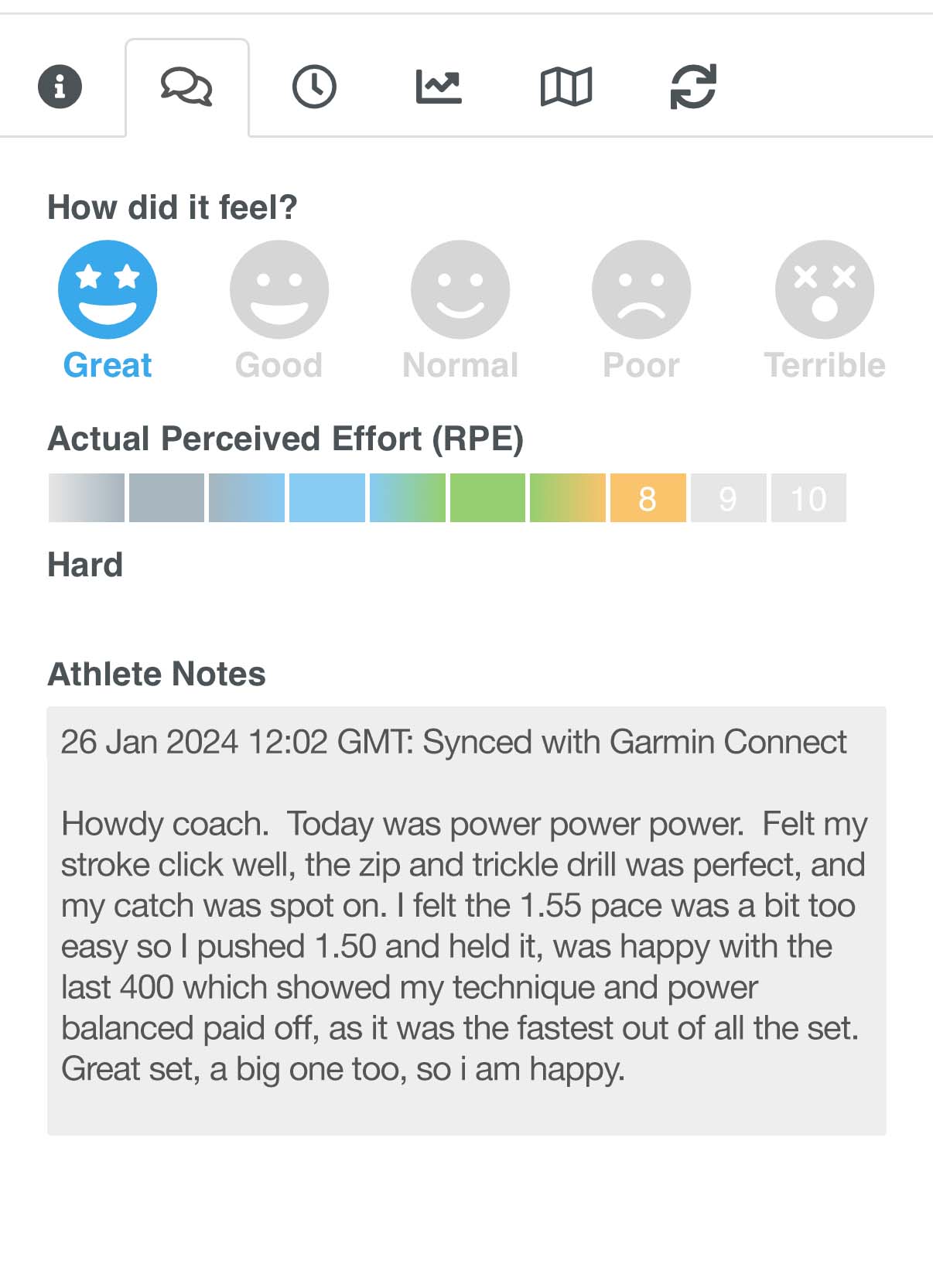Screen dimensions: 933x1288
Task: Choose the solid green RPE segment
Action: click(487, 498)
